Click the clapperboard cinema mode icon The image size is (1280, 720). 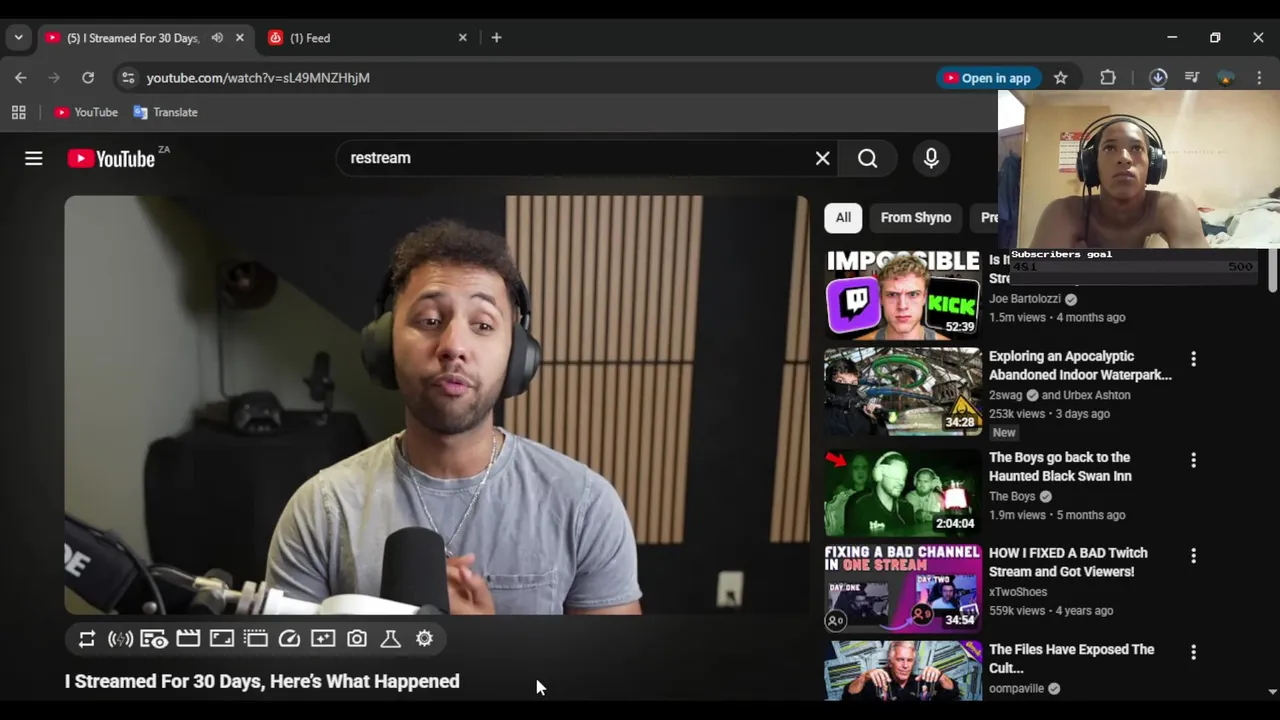pyautogui.click(x=188, y=639)
